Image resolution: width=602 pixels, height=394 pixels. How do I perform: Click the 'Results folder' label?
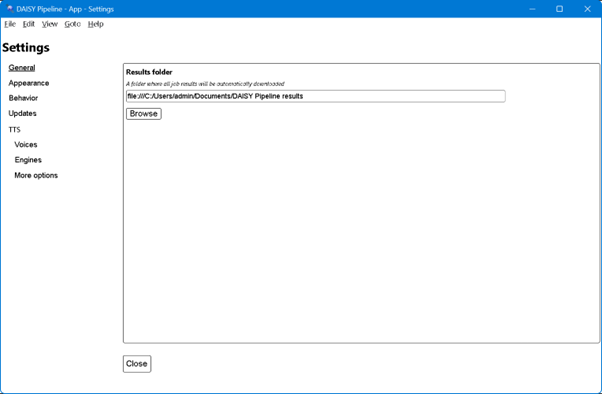(x=149, y=72)
